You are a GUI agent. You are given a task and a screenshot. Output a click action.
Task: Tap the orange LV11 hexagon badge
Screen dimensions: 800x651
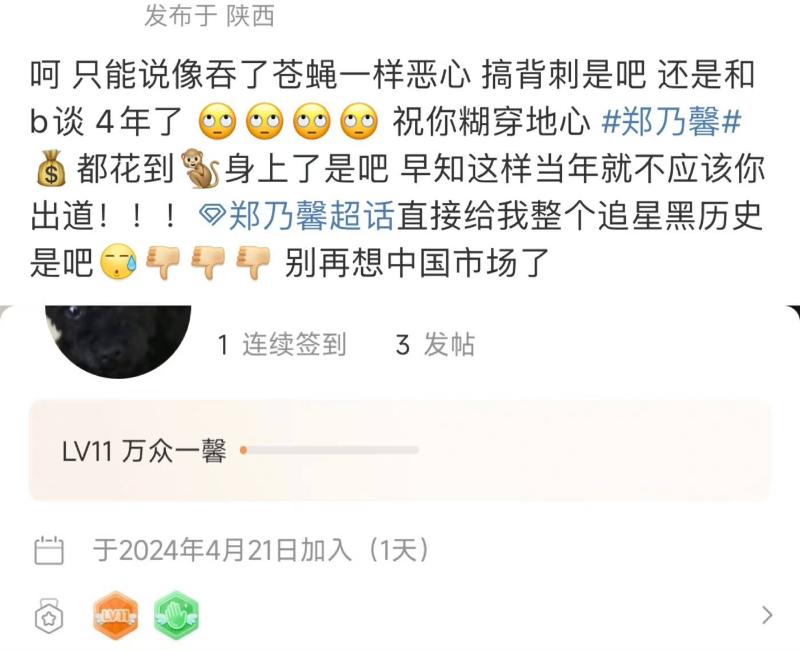pyautogui.click(x=115, y=615)
